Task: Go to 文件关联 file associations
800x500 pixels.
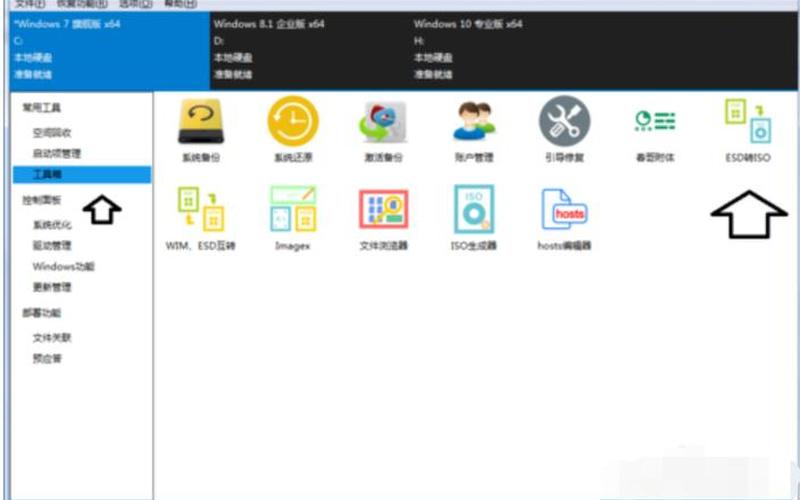Action: click(52, 338)
